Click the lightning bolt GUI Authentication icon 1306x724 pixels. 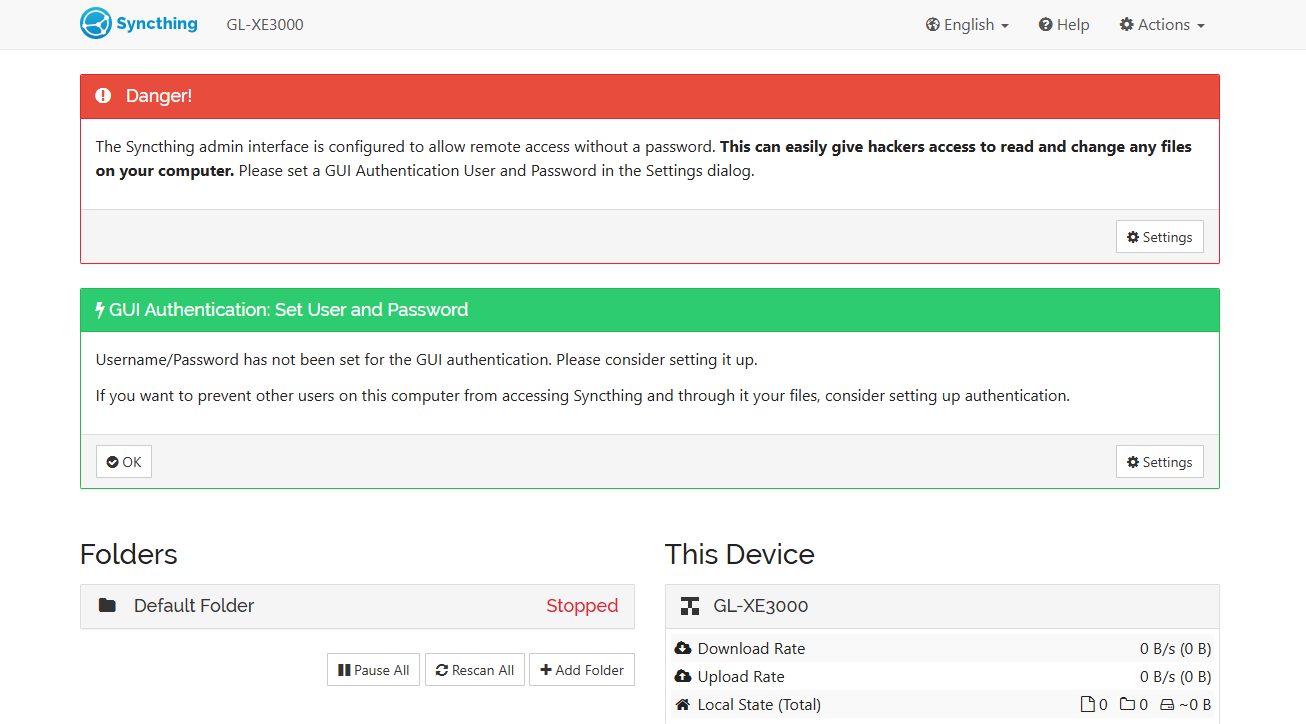100,310
